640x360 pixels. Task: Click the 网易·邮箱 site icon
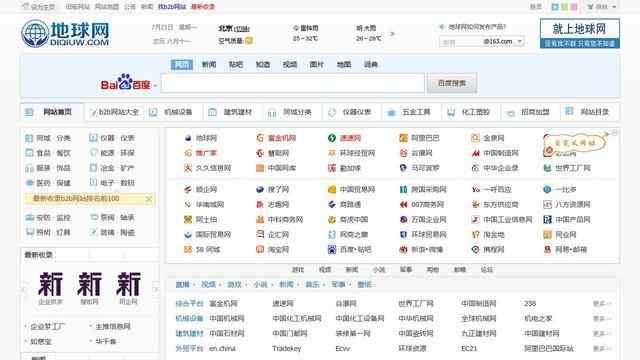(x=547, y=249)
